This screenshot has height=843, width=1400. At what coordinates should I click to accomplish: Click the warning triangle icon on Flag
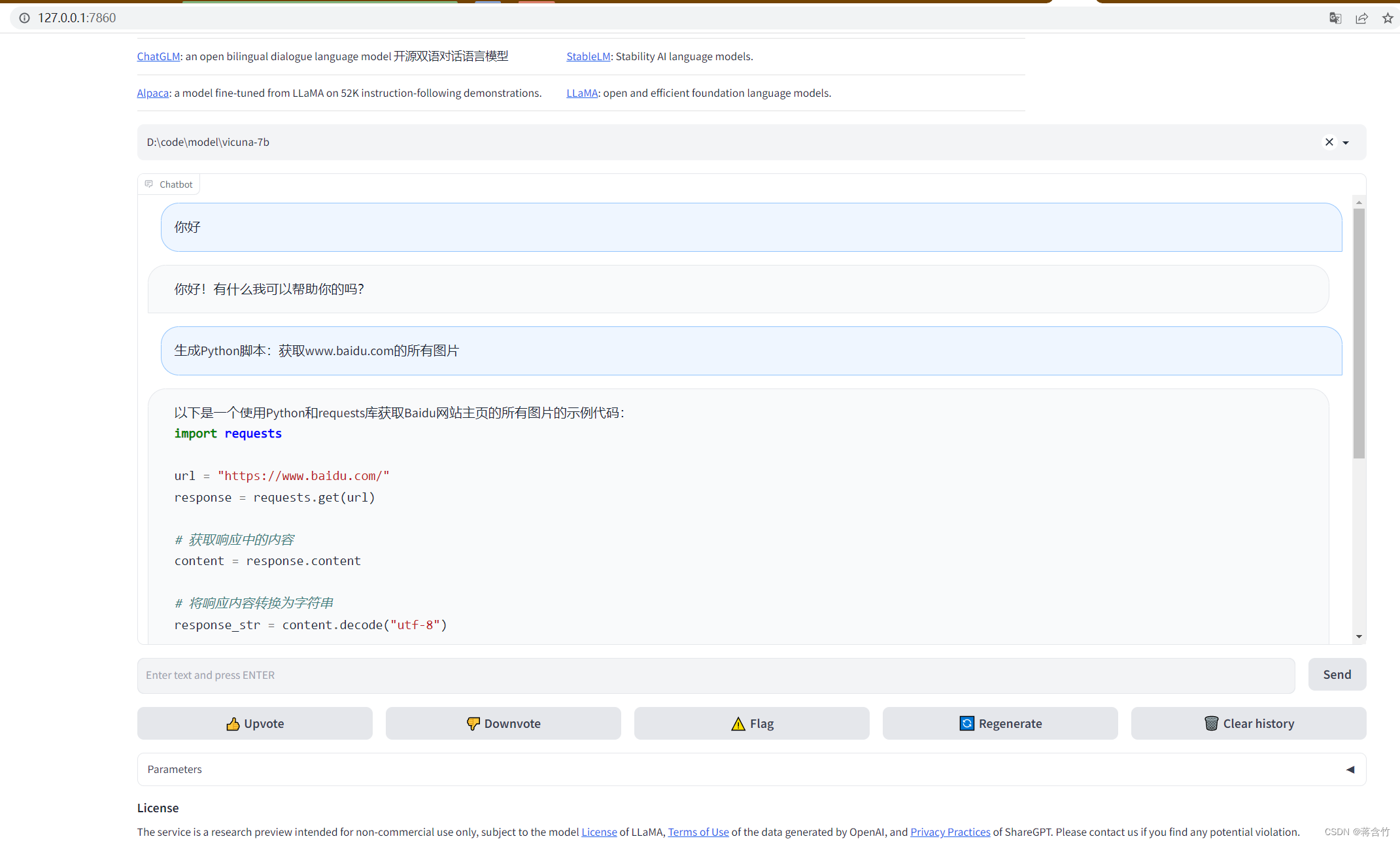pos(738,723)
